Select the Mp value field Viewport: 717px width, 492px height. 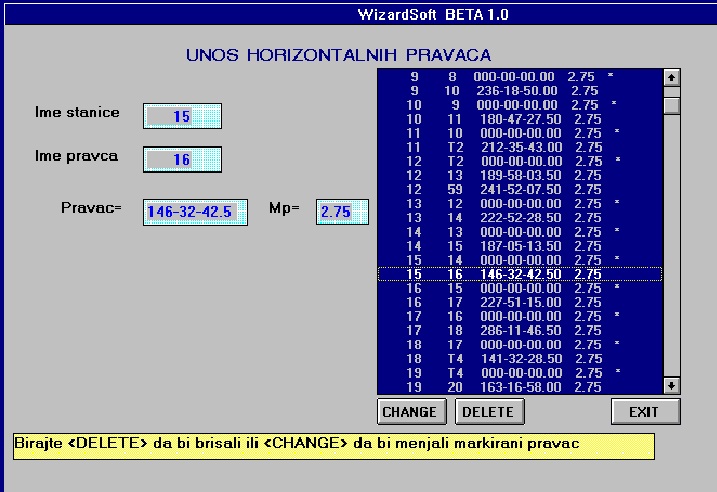(x=342, y=212)
